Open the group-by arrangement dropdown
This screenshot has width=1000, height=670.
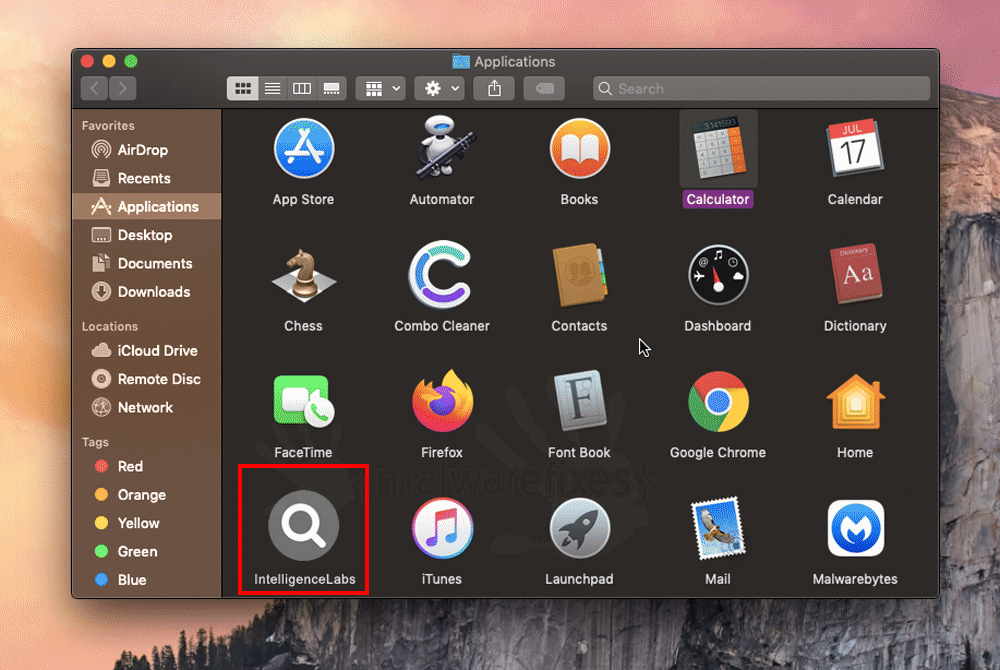click(381, 88)
